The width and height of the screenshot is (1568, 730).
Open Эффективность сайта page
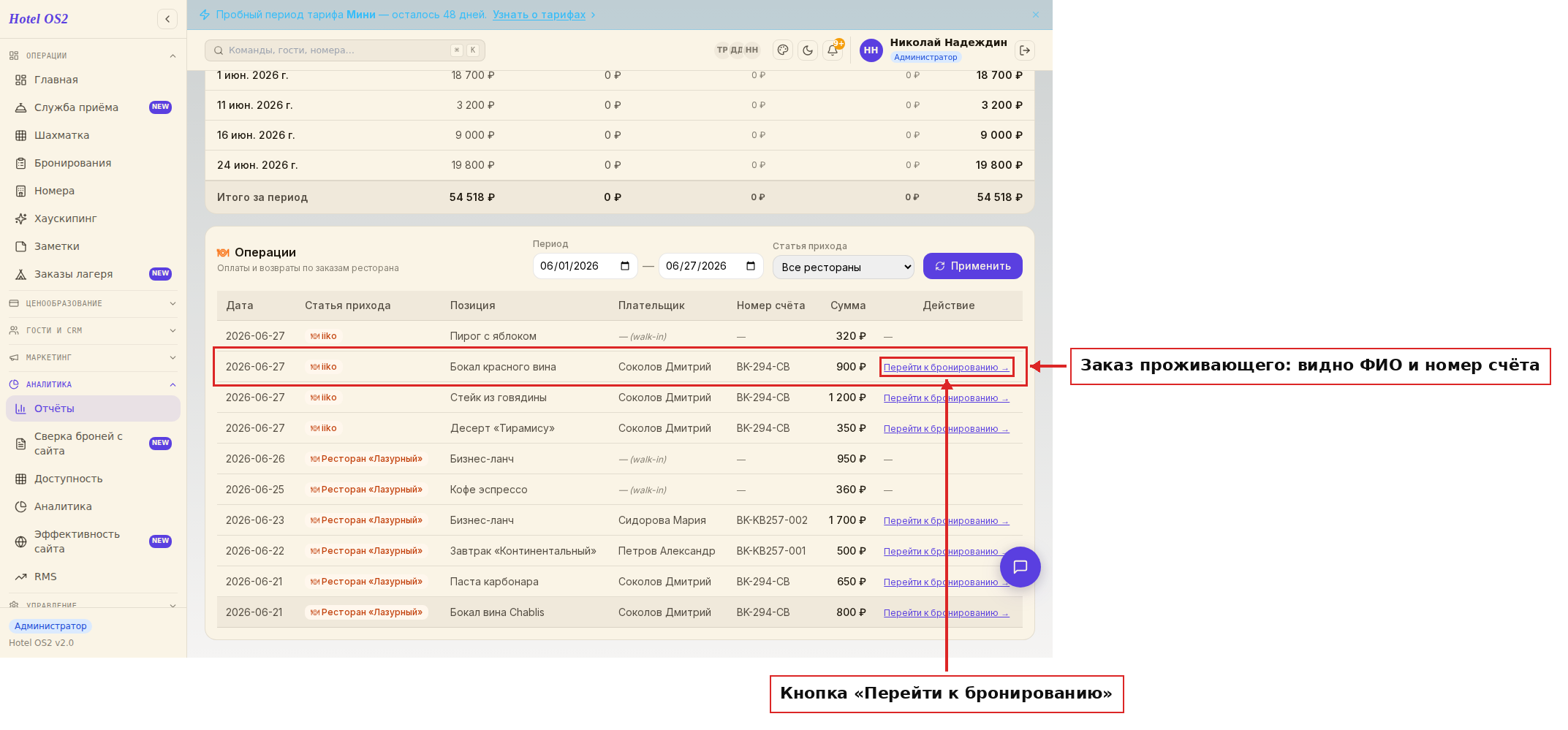tap(93, 541)
